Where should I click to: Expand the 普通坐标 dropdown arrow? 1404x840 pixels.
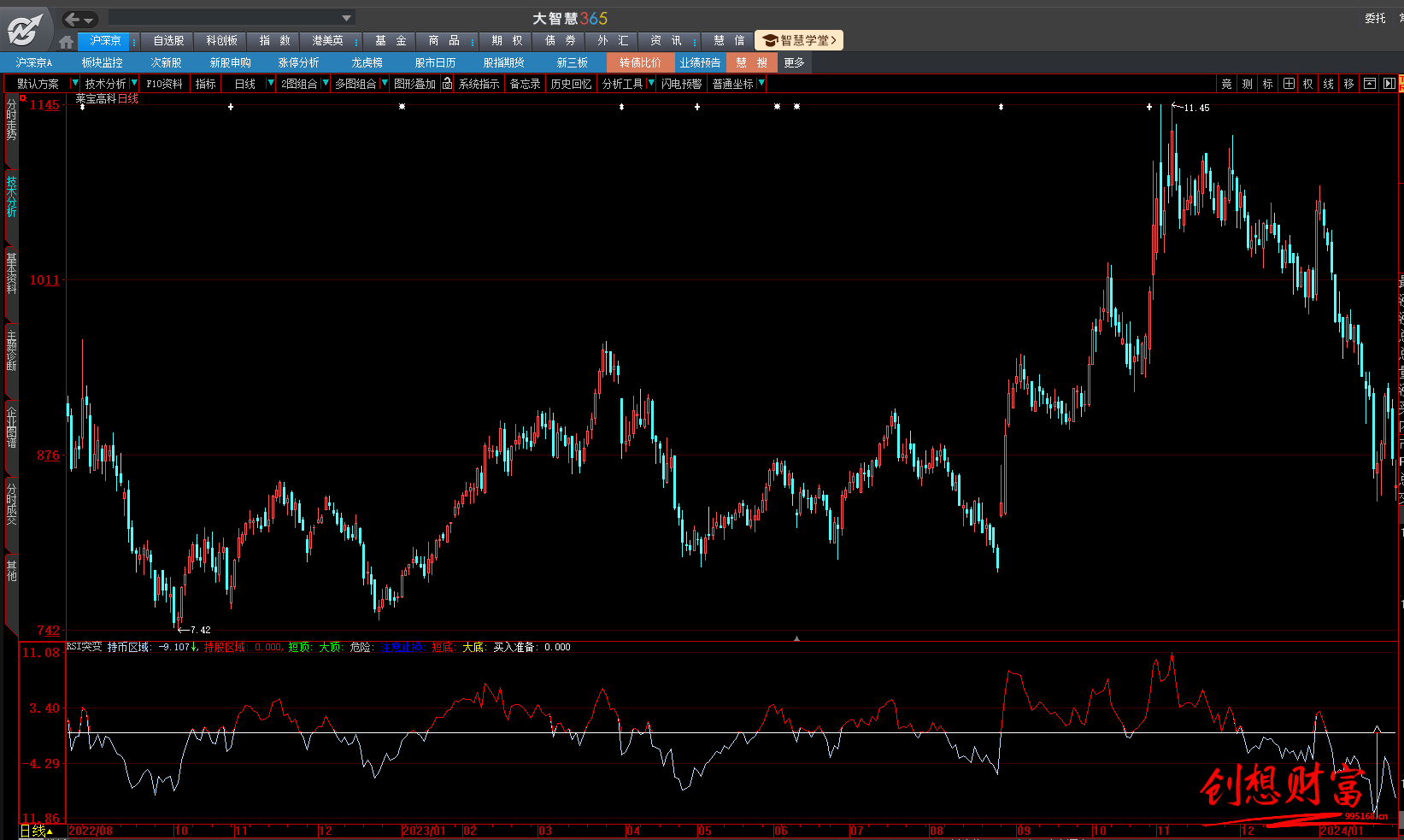[x=761, y=83]
